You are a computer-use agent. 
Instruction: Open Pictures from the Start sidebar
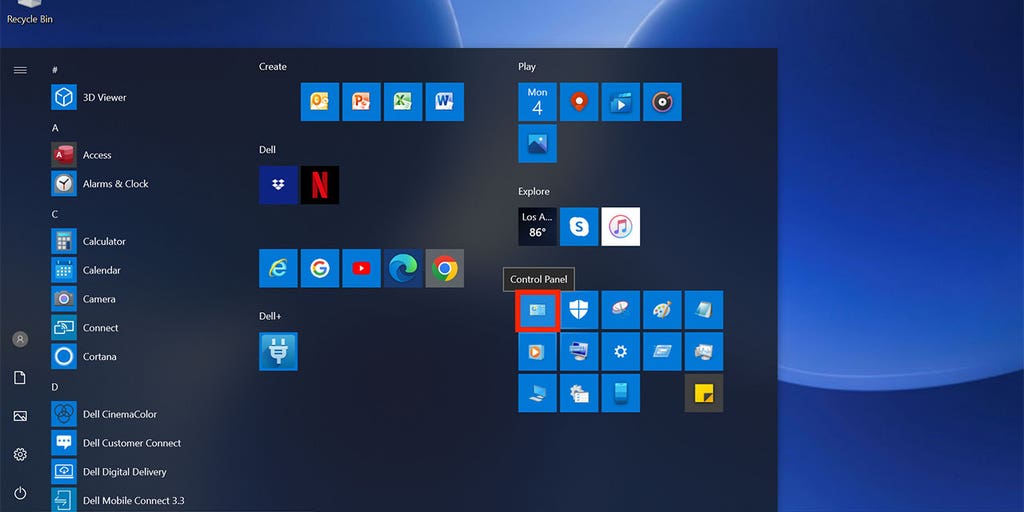coord(20,416)
